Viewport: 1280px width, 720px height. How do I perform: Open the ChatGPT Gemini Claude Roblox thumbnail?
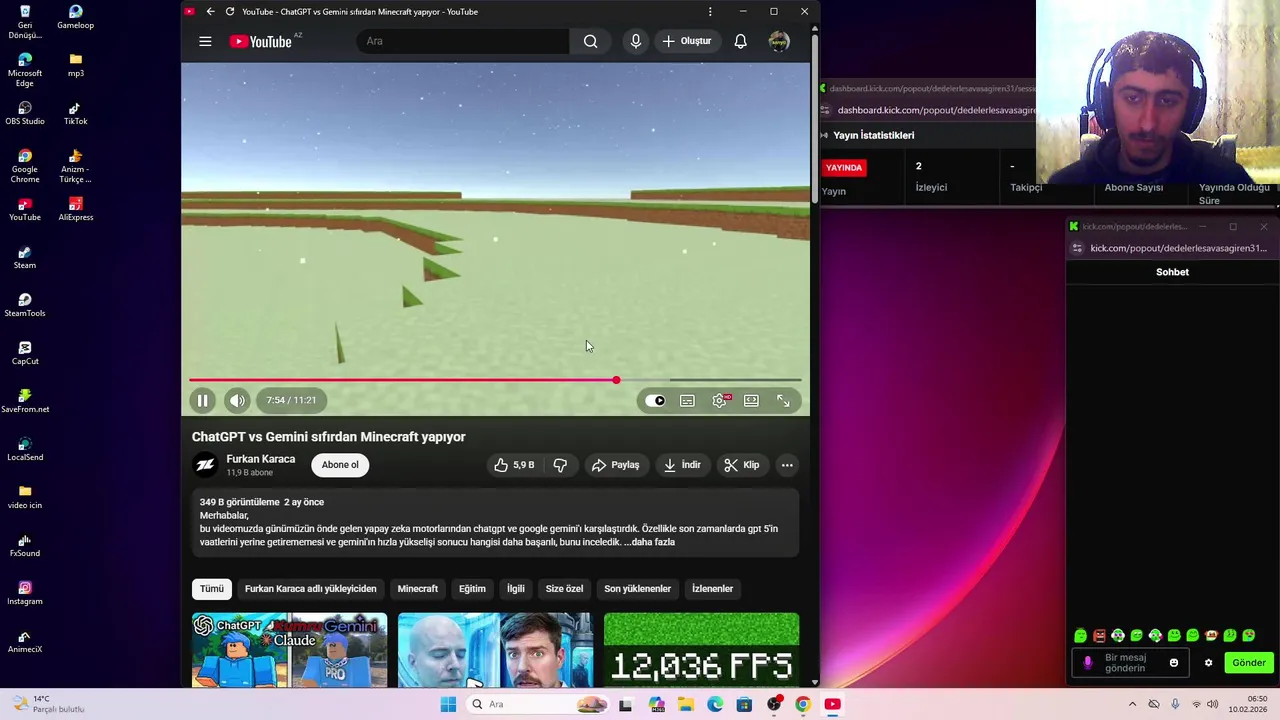(290, 649)
